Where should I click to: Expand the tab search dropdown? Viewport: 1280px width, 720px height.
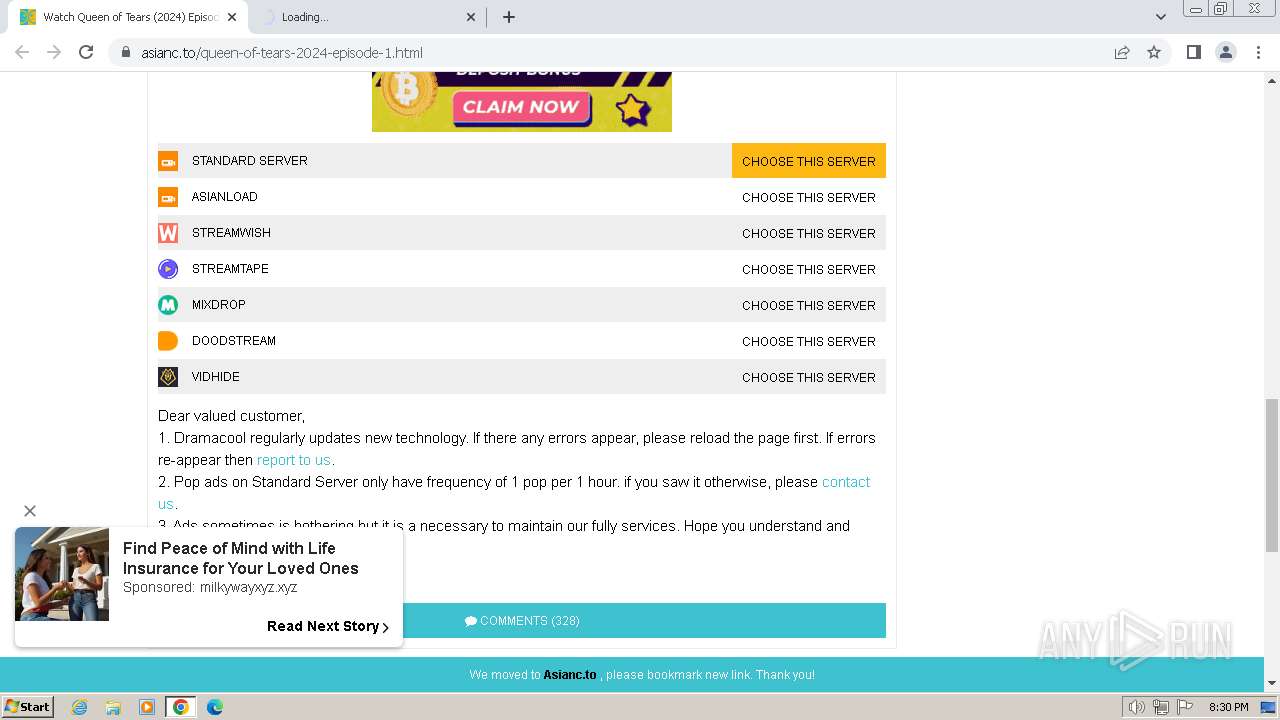coord(1160,17)
